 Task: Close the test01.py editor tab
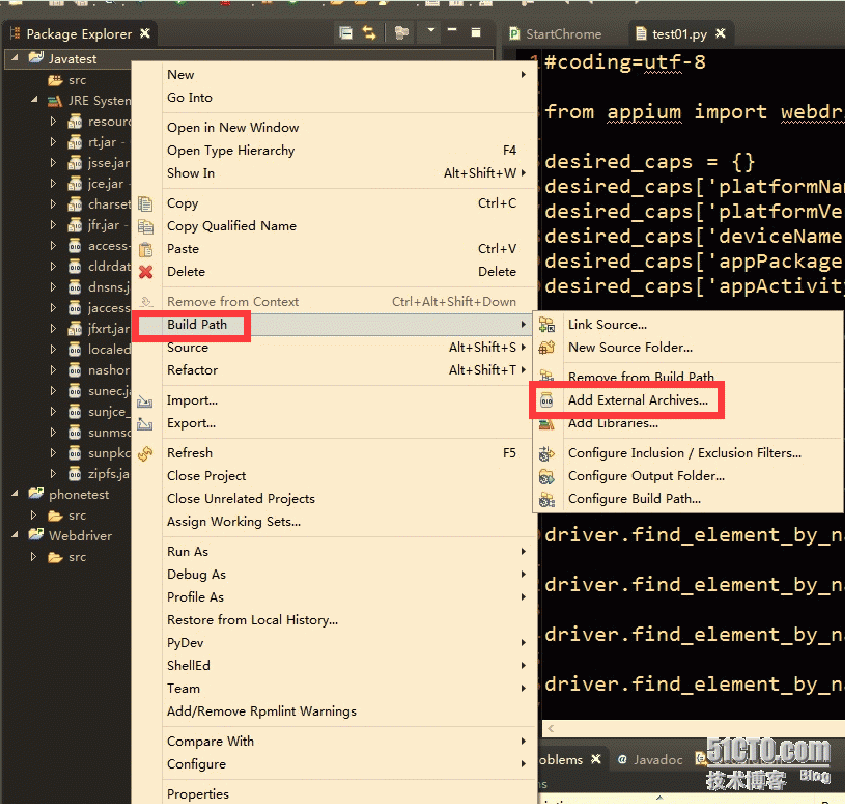[x=720, y=34]
